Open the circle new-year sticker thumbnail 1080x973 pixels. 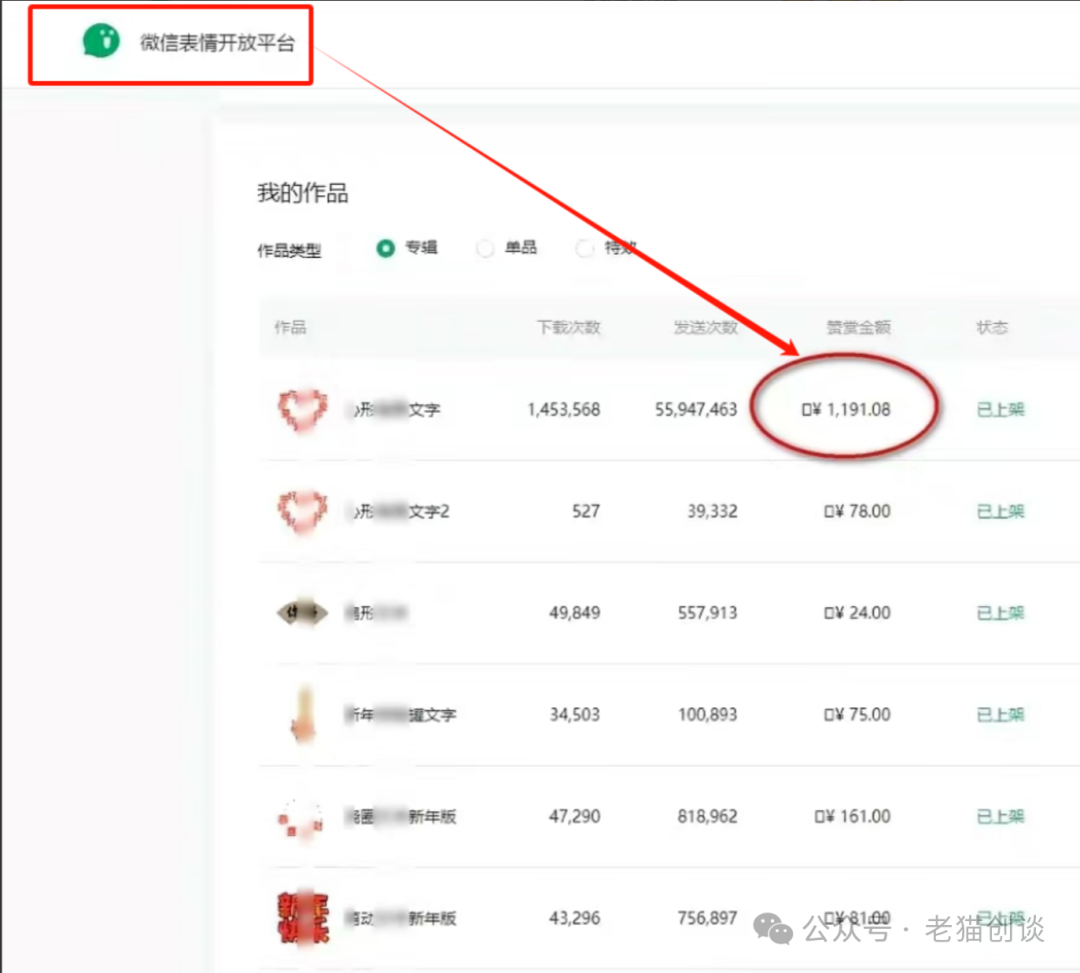coord(301,817)
